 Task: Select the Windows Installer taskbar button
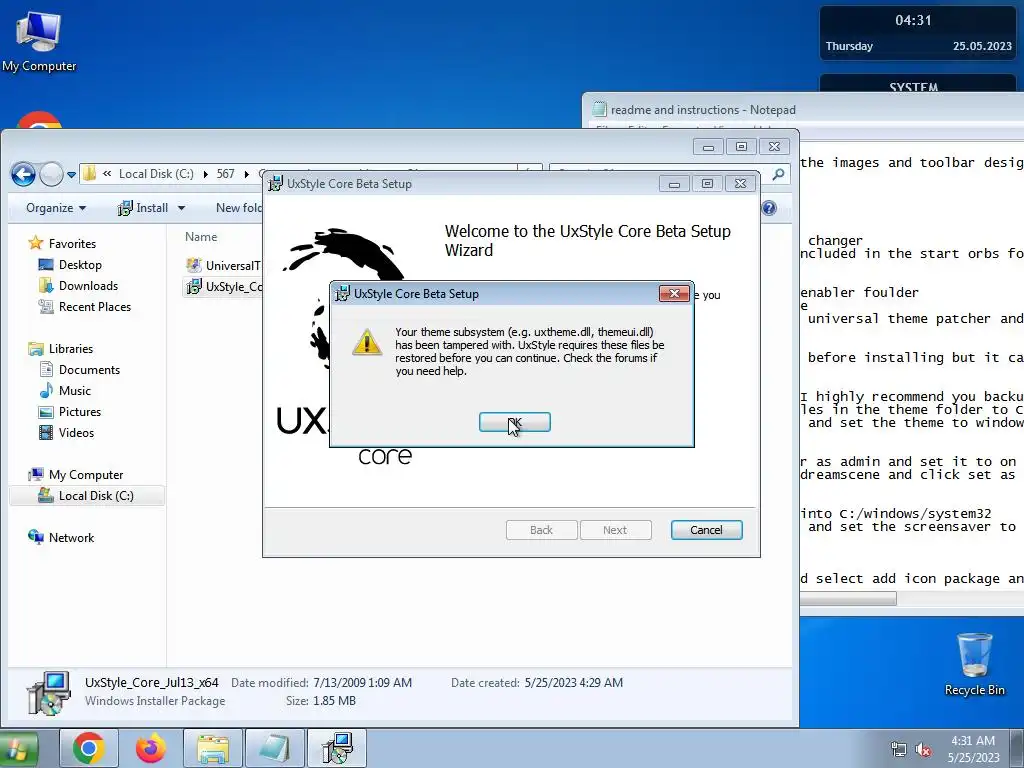337,748
